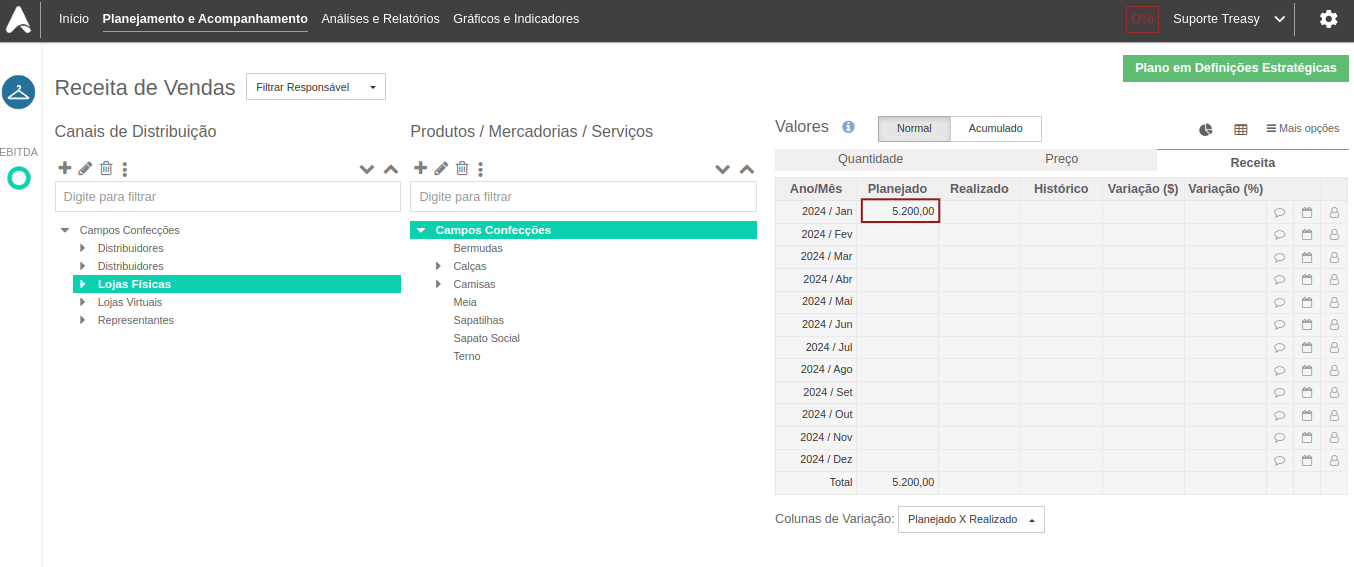Delete selected channel with trash icon

(105, 169)
